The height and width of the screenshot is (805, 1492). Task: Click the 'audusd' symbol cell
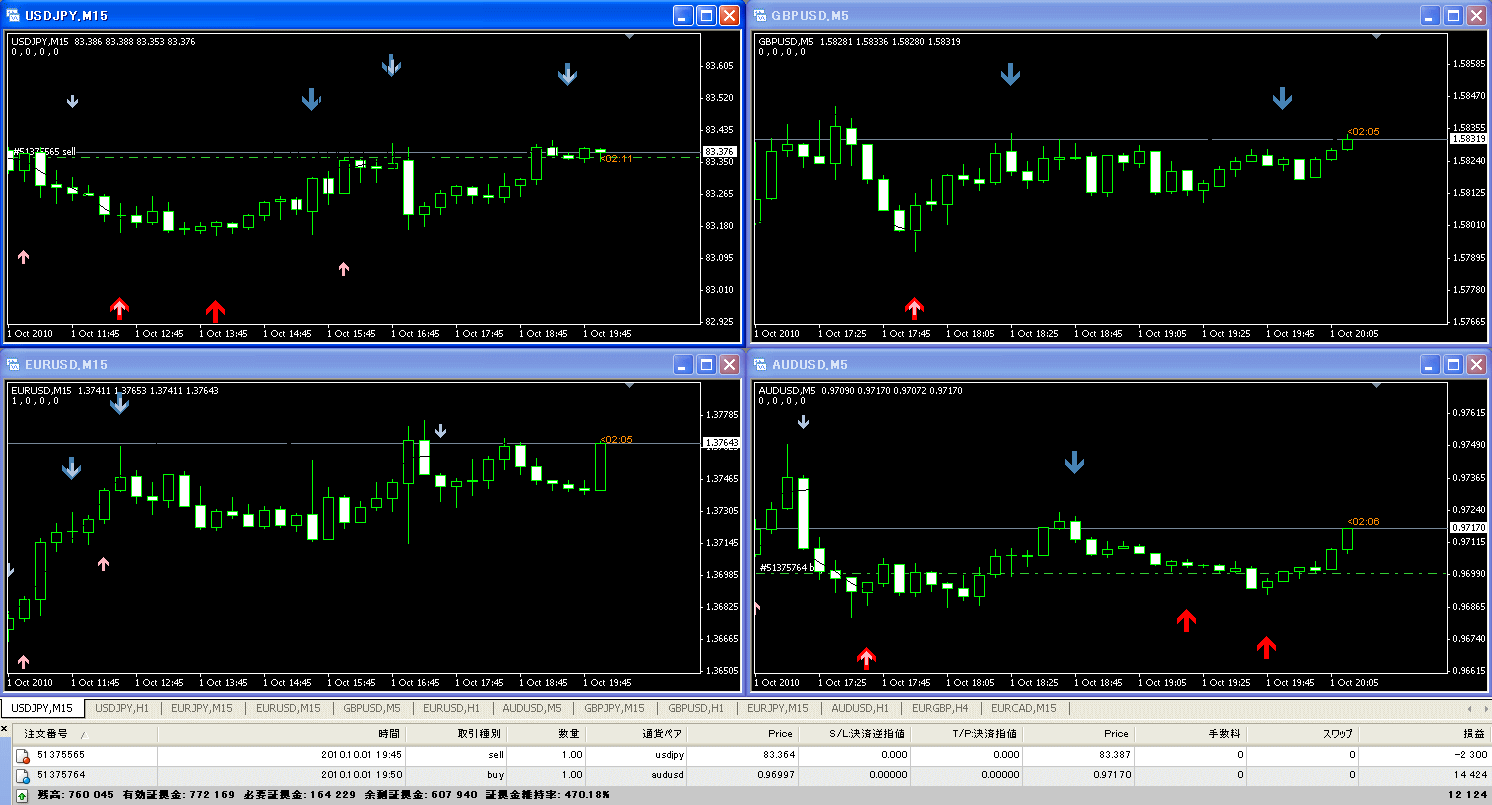(x=668, y=774)
